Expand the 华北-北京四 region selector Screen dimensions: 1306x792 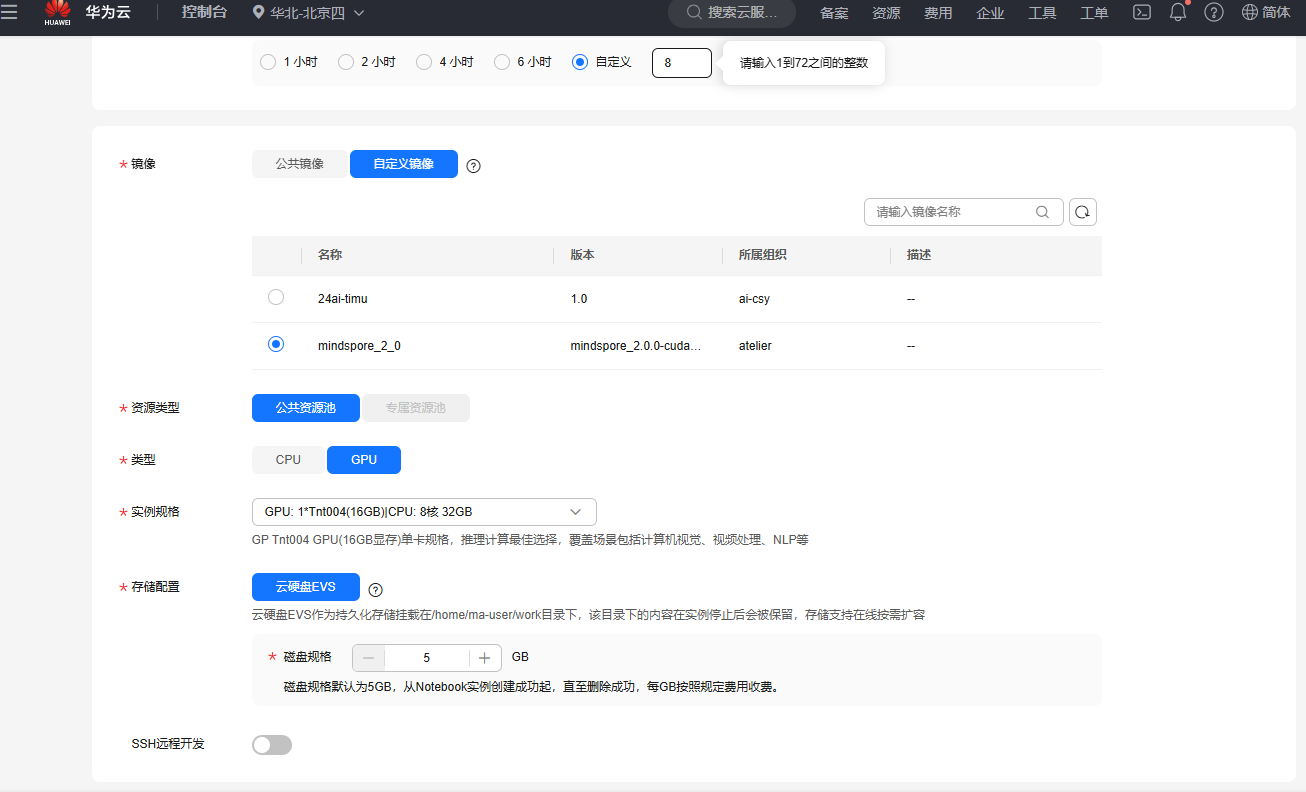pyautogui.click(x=308, y=13)
